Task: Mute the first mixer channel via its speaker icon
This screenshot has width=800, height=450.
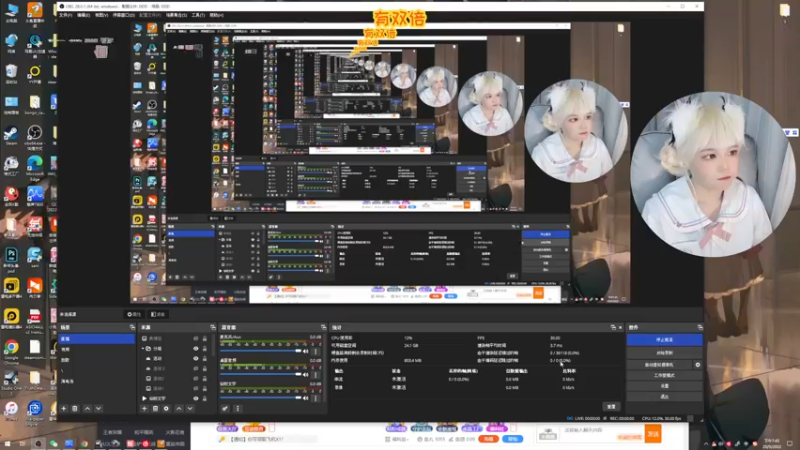Action: coord(306,351)
